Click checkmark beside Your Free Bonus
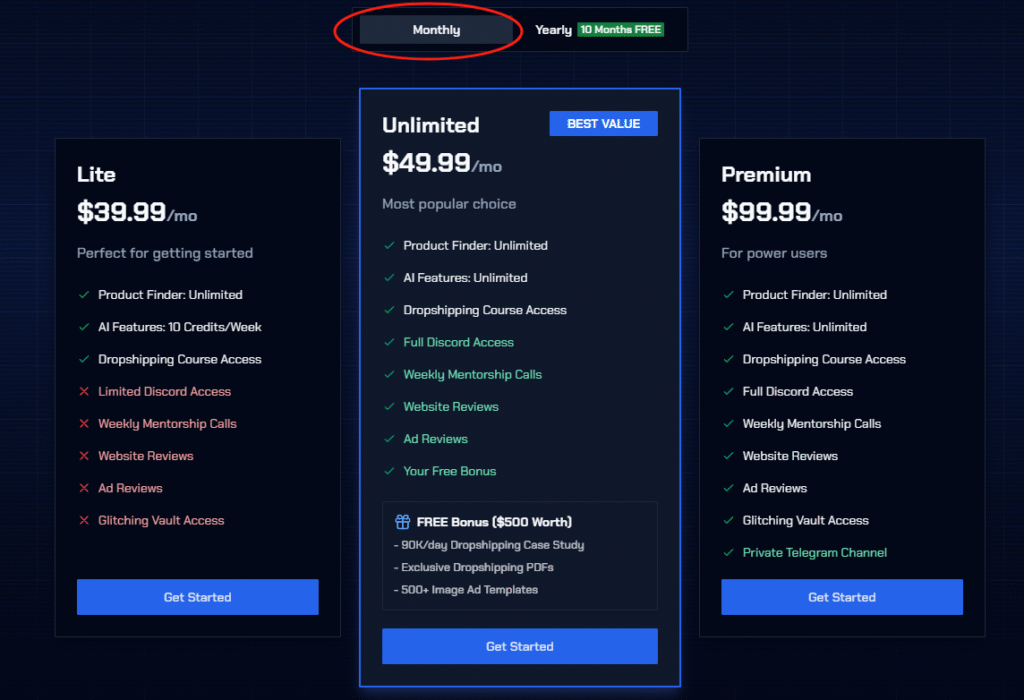Screen dimensions: 1024x700 tap(389, 472)
